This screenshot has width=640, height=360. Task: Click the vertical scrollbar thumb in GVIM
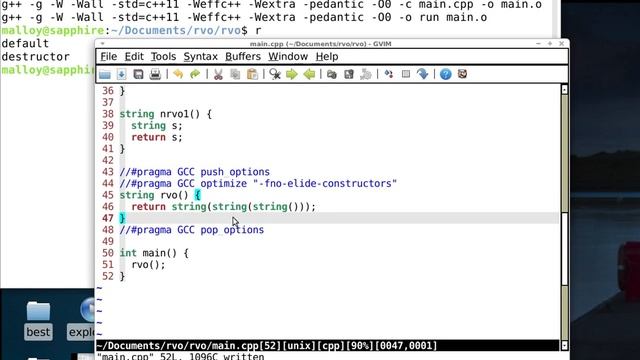tap(564, 249)
